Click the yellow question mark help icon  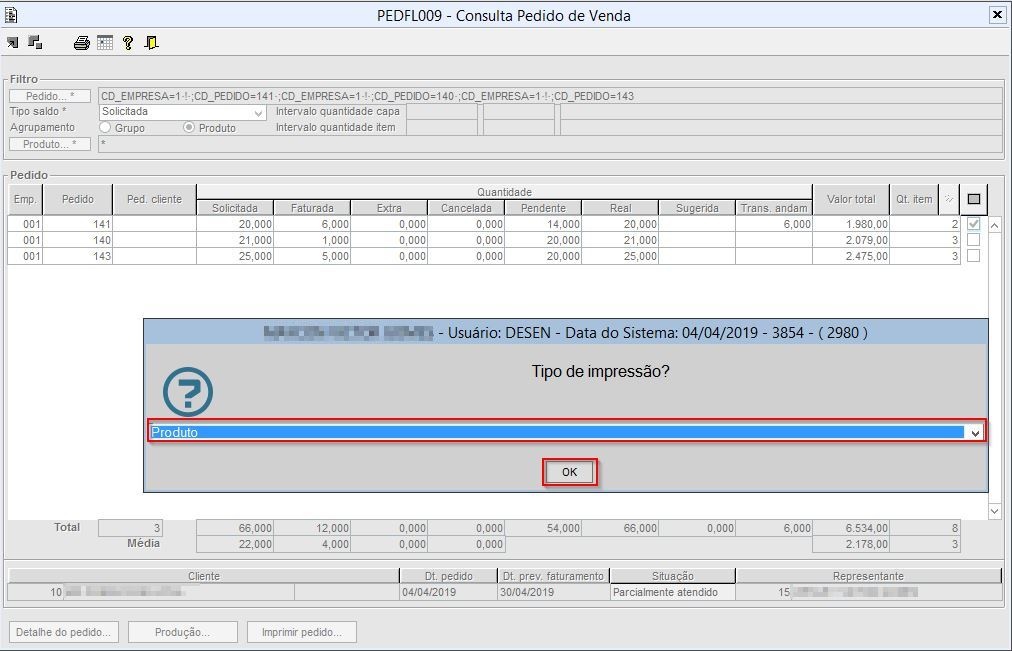pyautogui.click(x=128, y=43)
